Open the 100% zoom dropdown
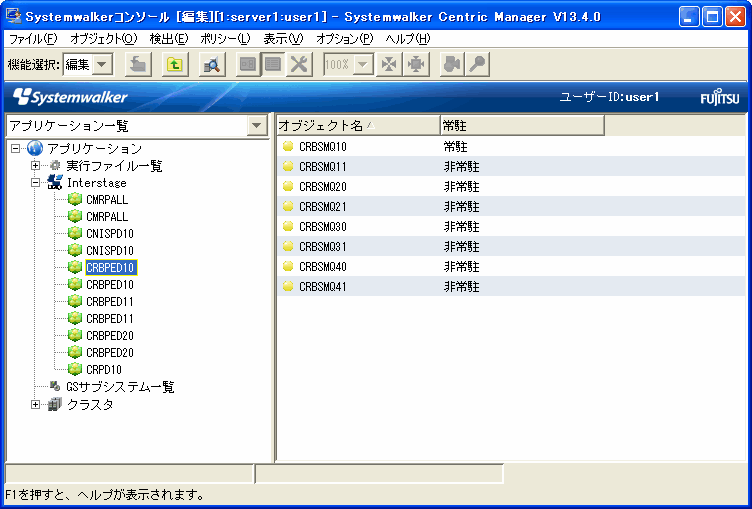Viewport: 752px width, 509px height. 364,64
